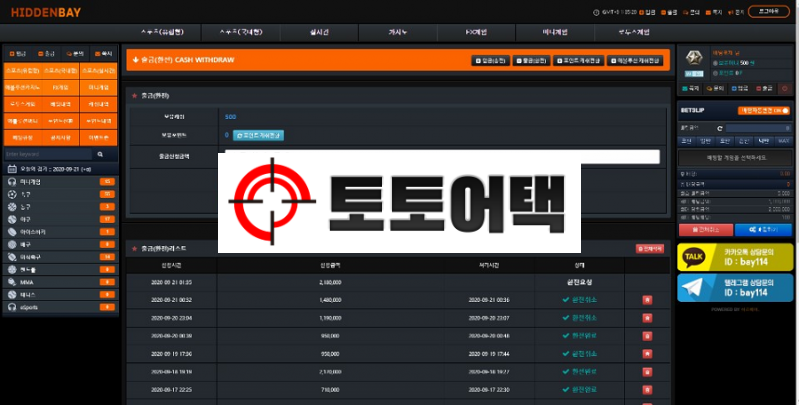Select the basketball icon in sports list
The width and height of the screenshot is (799, 405).
coord(12,207)
